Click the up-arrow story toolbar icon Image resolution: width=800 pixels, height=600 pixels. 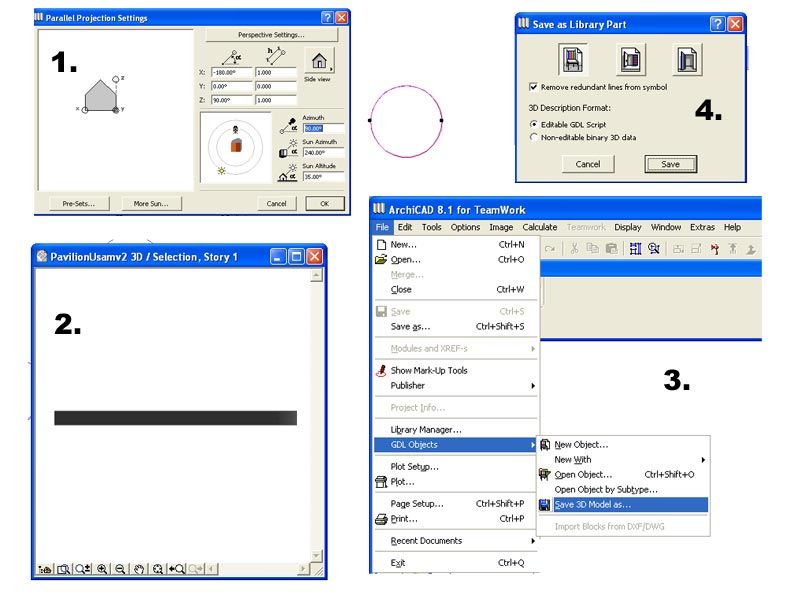(733, 248)
